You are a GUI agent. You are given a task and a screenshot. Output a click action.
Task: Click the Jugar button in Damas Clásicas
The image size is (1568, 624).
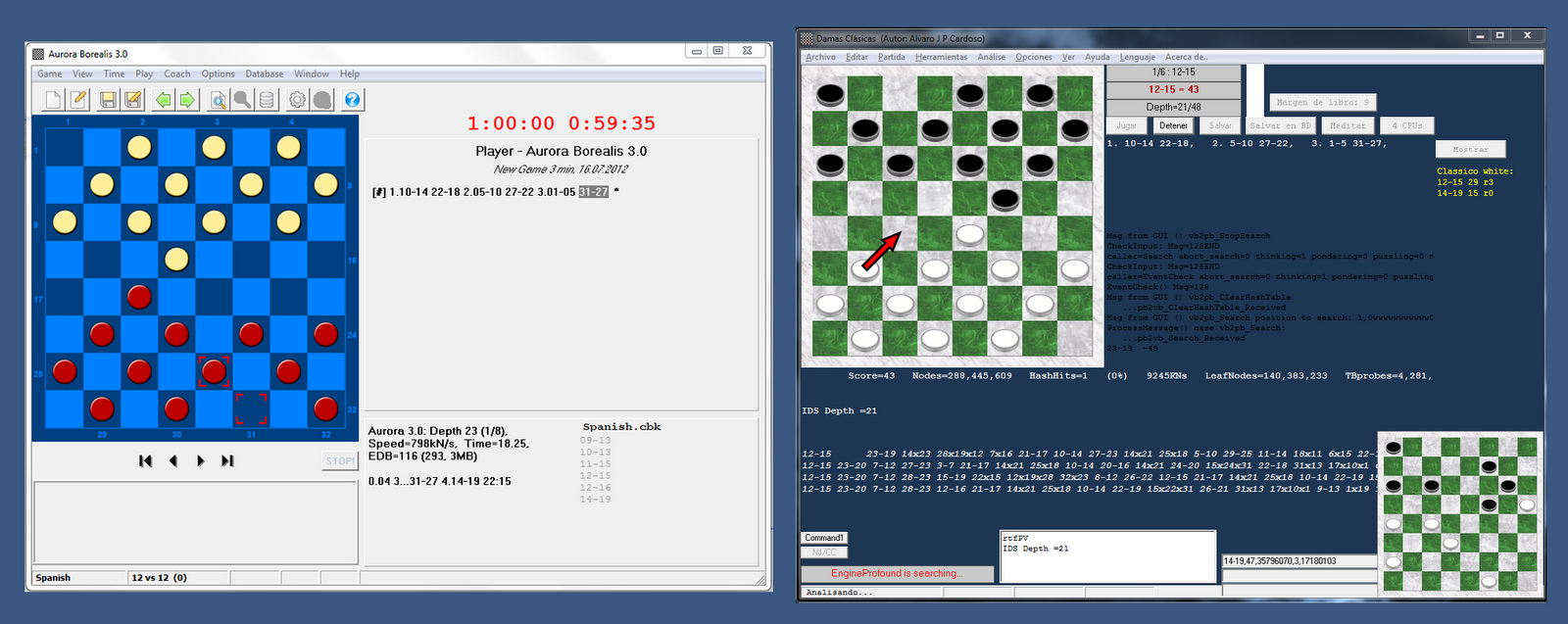[1127, 125]
